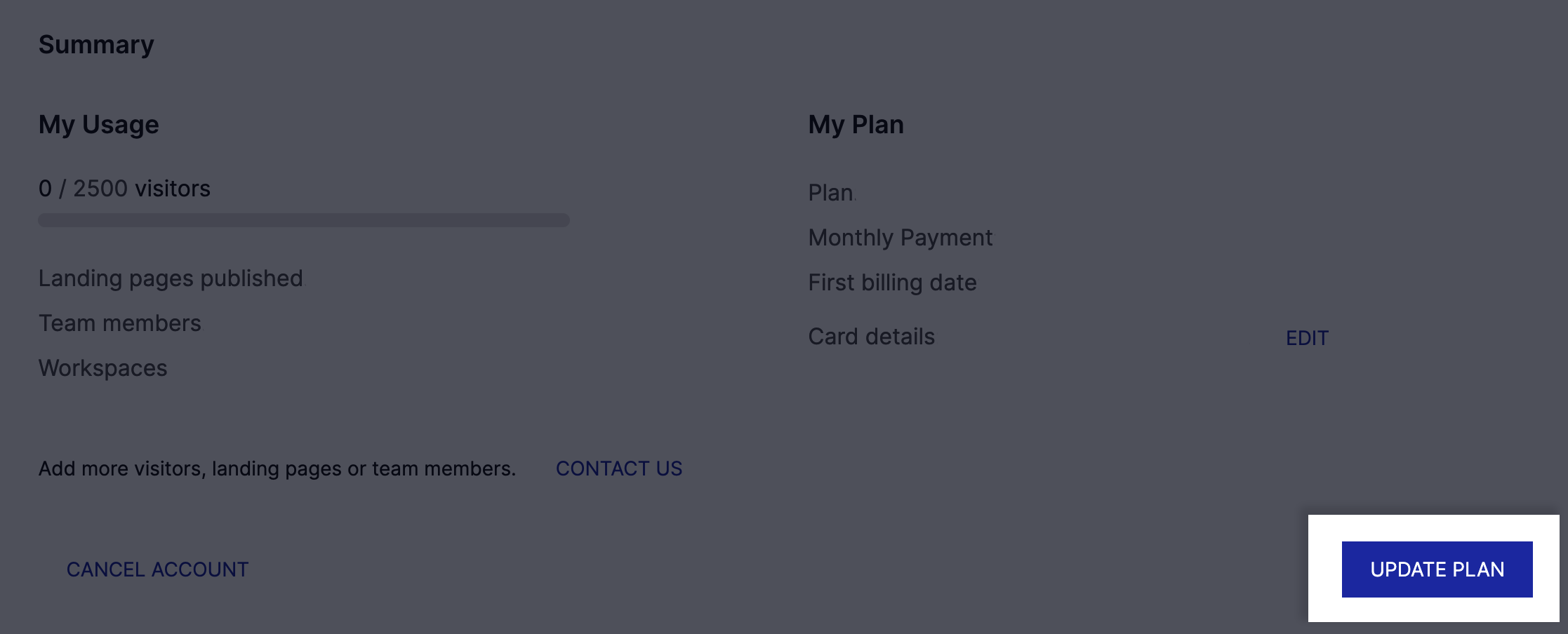Click the UPDATE PLAN button
The width and height of the screenshot is (1568, 634).
(x=1437, y=569)
